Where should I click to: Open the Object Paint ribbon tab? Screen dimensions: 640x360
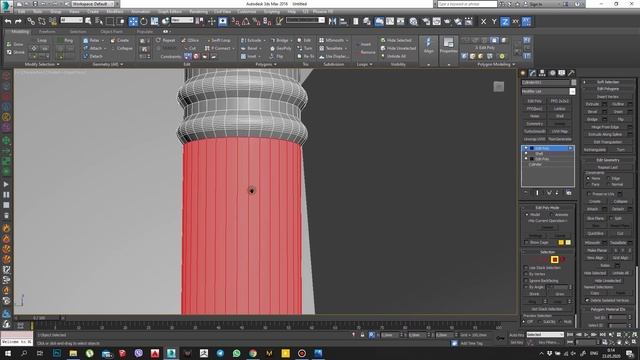tap(111, 31)
